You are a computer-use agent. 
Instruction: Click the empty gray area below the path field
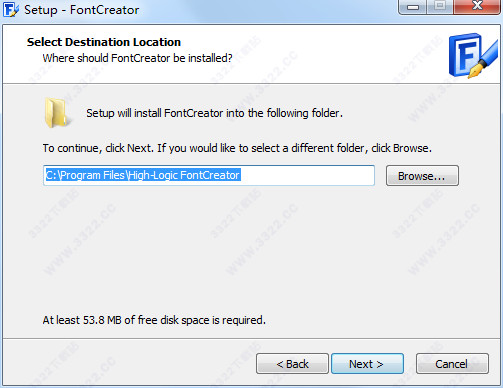(250, 250)
